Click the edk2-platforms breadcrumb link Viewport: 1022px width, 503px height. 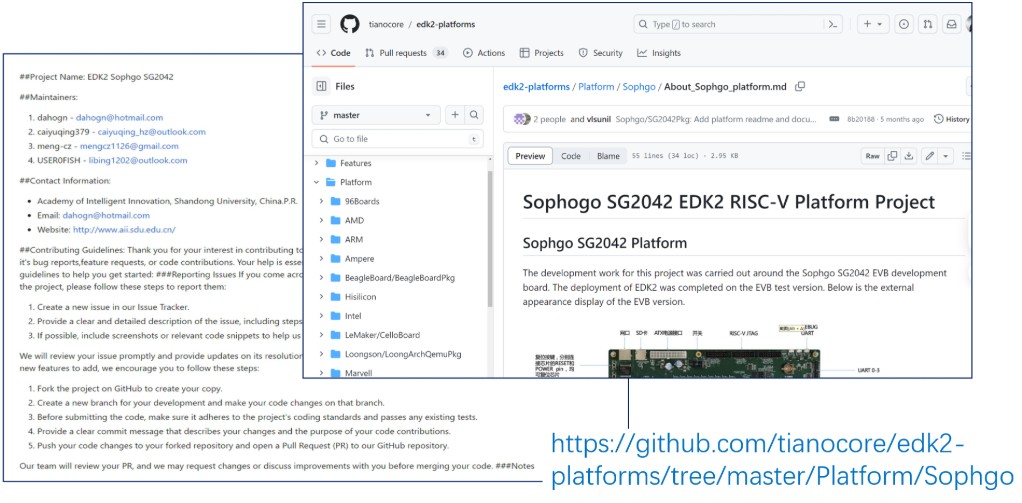coord(536,87)
